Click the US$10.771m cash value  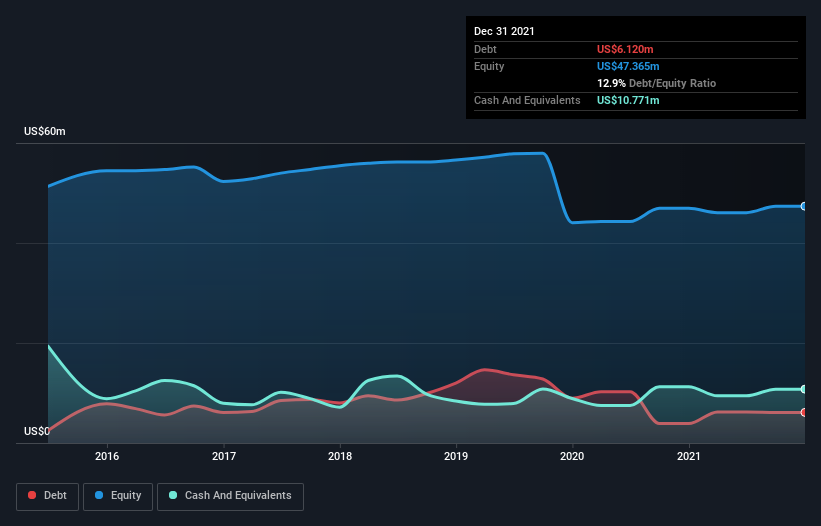(x=628, y=100)
